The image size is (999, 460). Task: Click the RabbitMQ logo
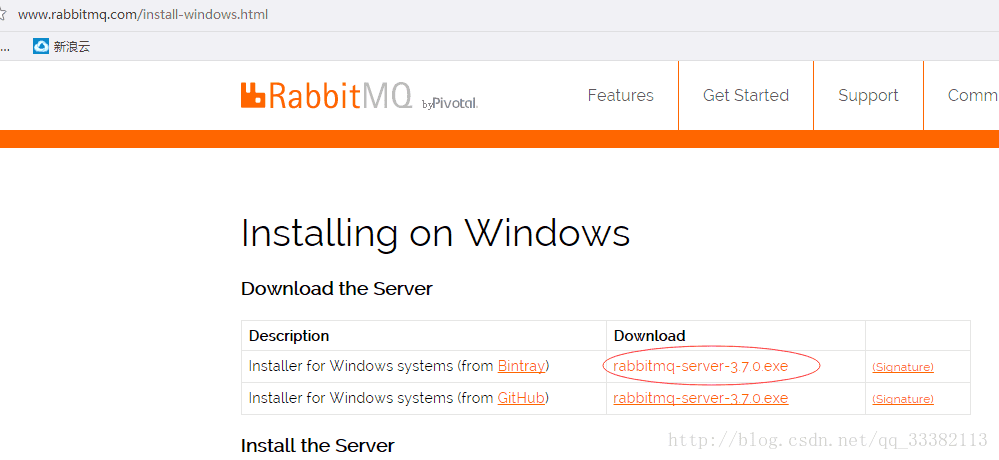(326, 96)
